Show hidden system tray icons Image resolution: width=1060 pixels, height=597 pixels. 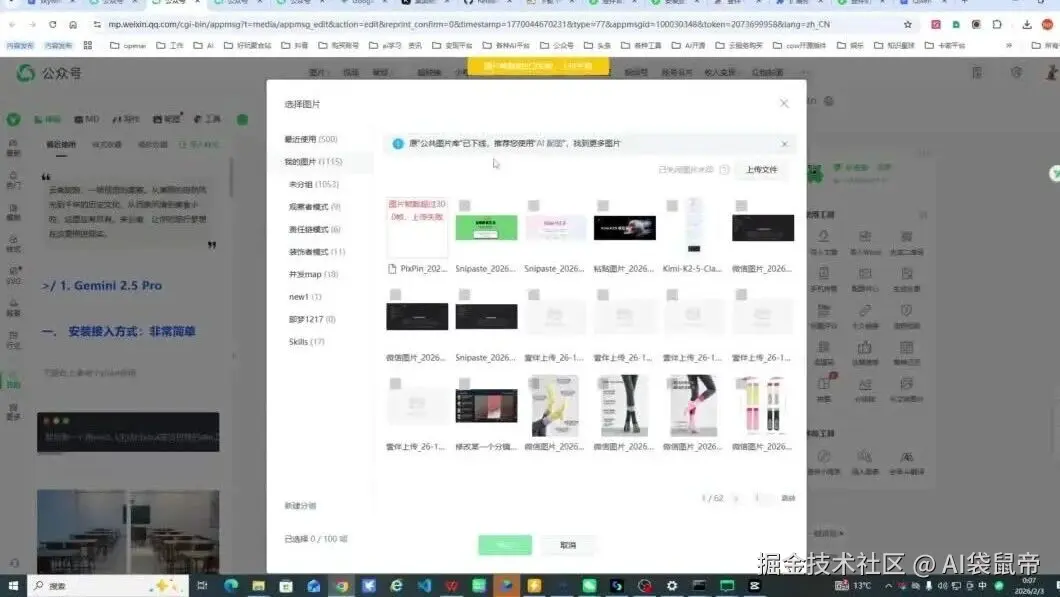click(x=888, y=586)
